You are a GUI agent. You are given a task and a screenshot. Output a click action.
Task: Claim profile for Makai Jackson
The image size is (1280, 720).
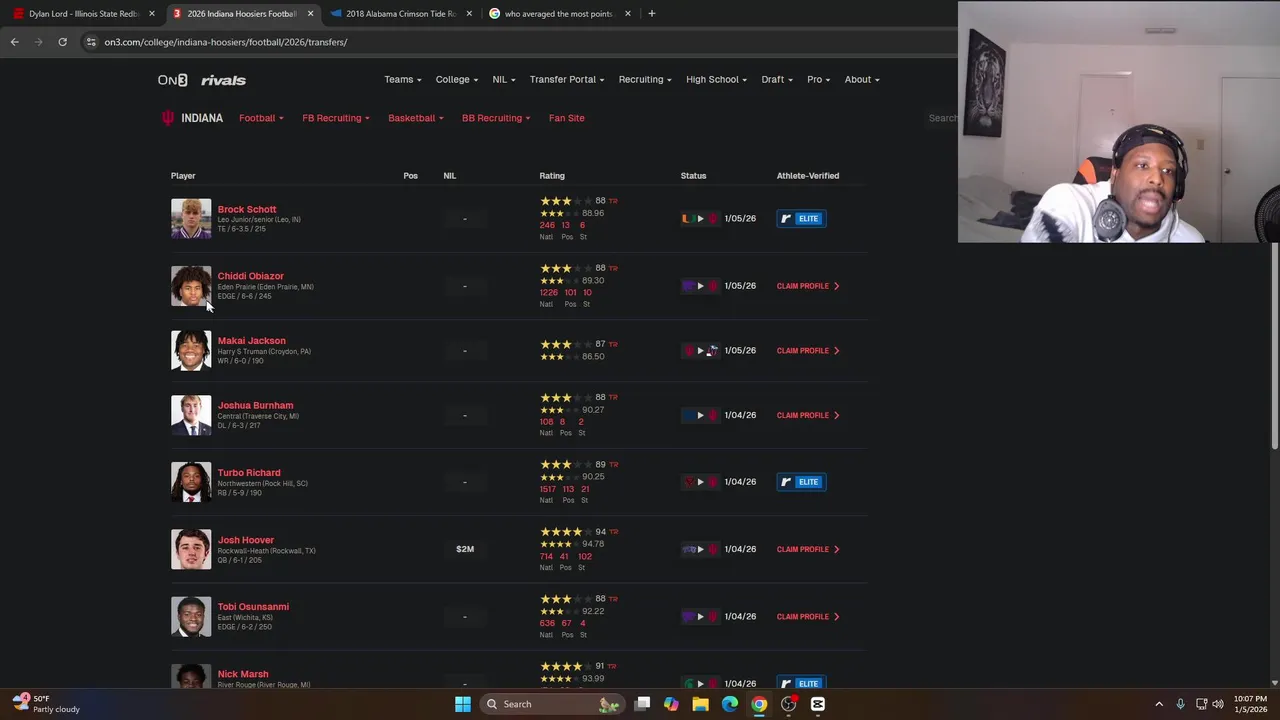pos(808,350)
